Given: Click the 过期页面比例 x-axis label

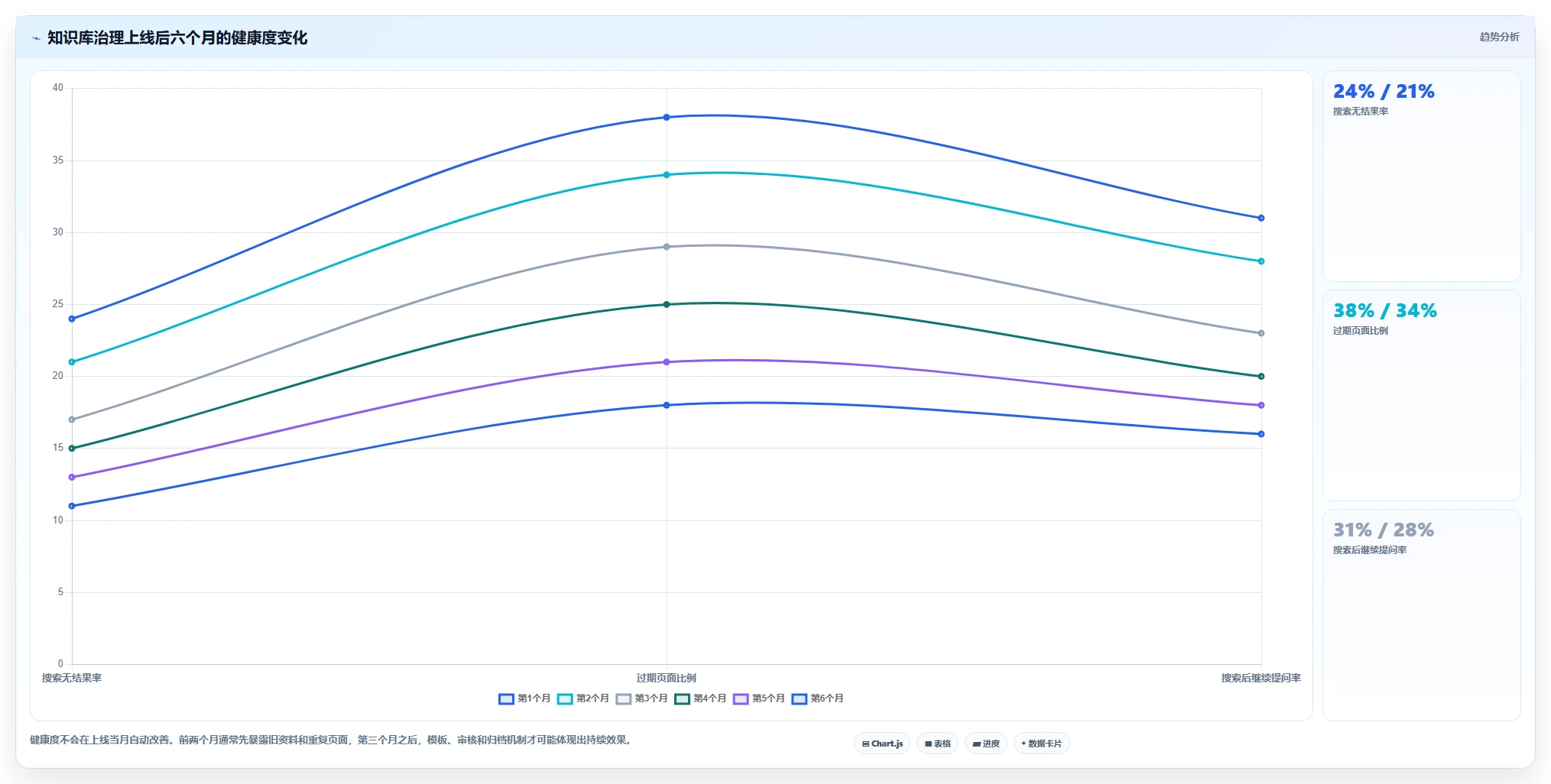Looking at the screenshot, I should click(667, 678).
